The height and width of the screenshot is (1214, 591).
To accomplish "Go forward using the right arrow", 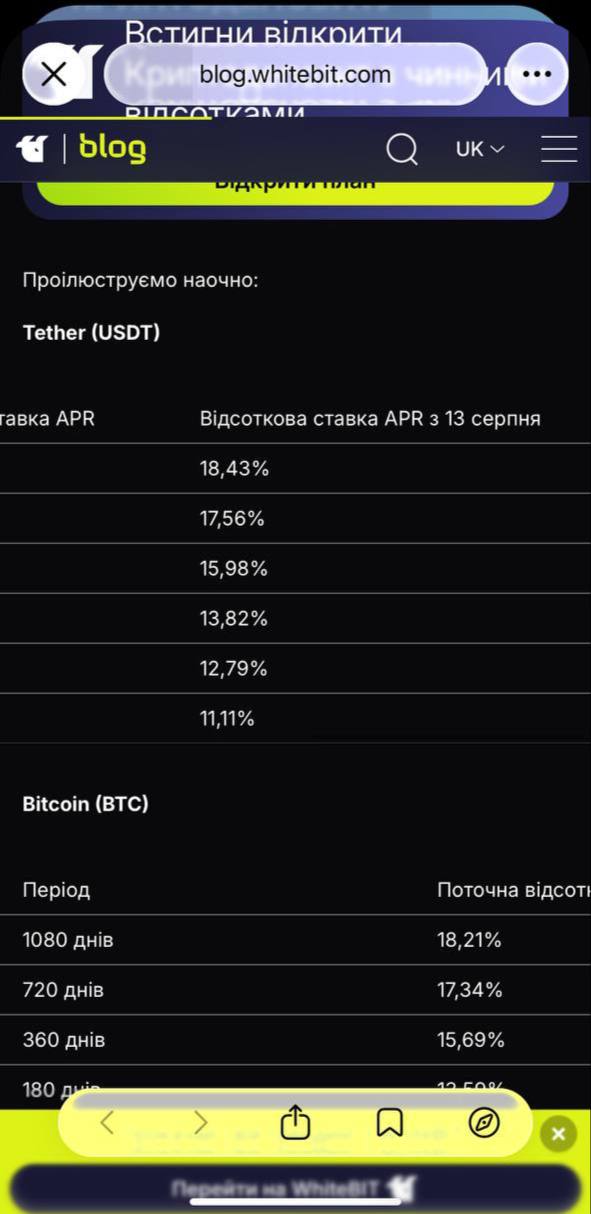I will point(201,1123).
